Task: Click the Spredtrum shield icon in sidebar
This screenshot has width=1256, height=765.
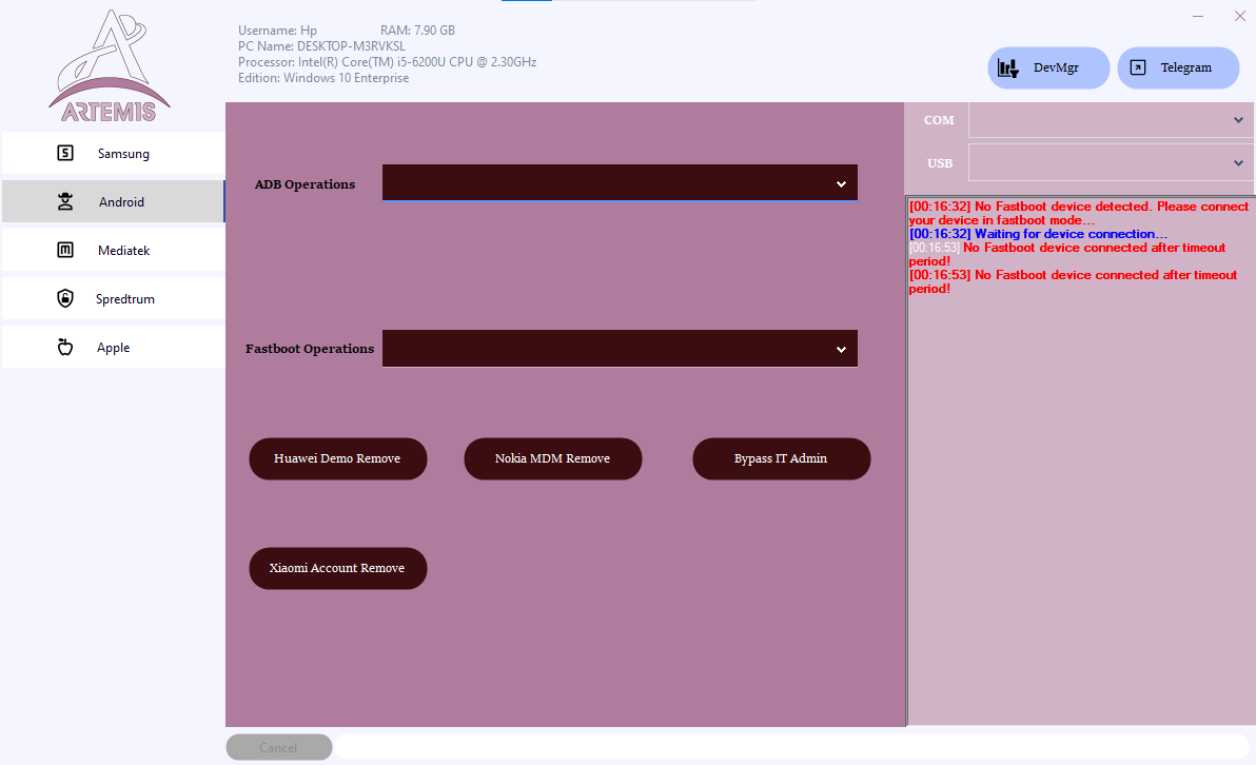Action: pos(65,298)
